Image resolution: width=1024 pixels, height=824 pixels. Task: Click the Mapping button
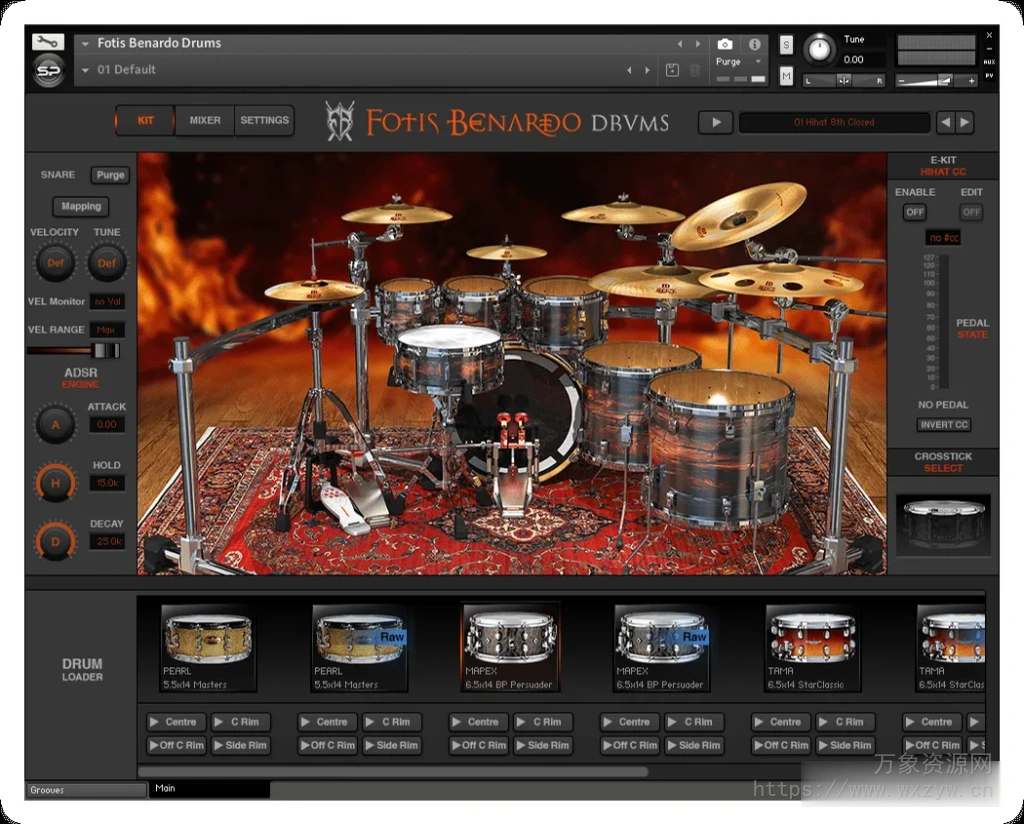click(80, 207)
